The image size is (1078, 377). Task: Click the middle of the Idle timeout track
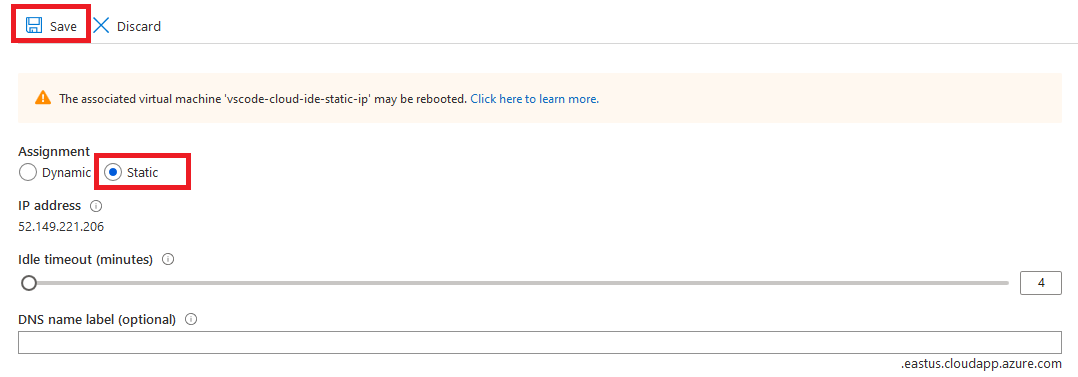pos(518,283)
